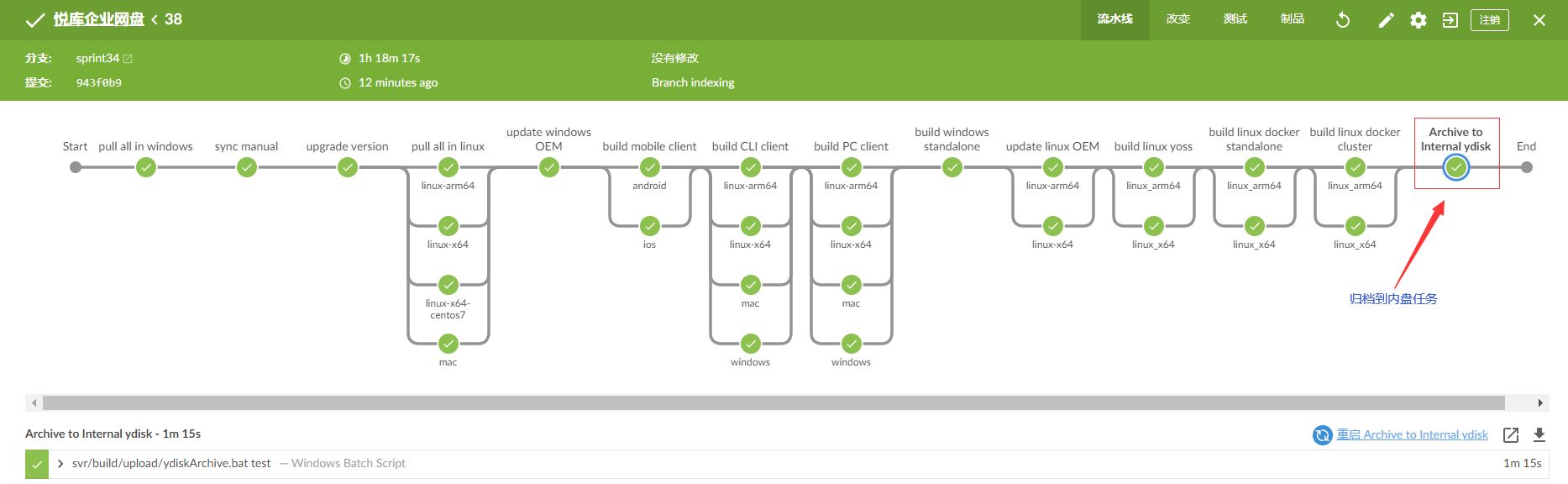The image size is (1568, 484).
Task: Click the 注销 logout button
Action: click(1490, 20)
